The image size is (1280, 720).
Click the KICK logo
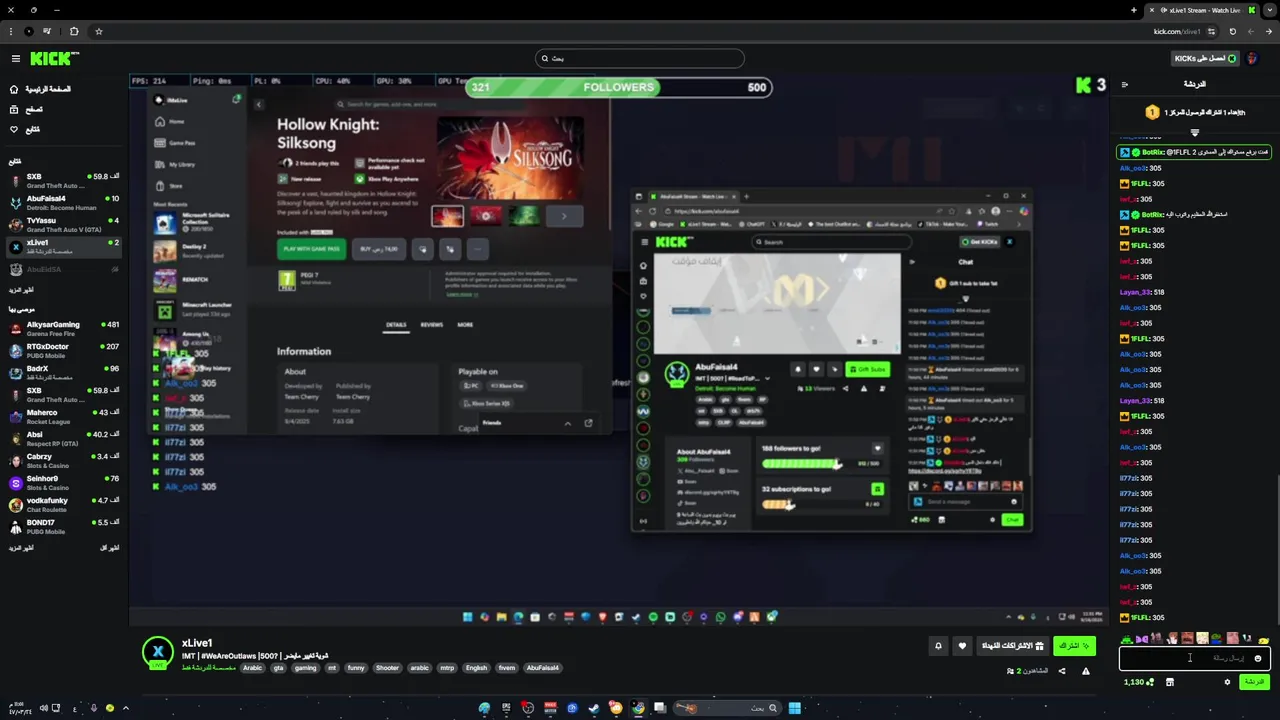coord(53,59)
